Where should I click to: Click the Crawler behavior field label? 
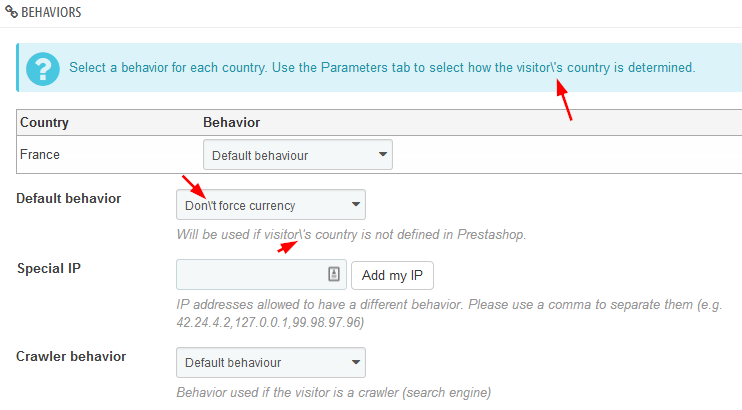(71, 355)
